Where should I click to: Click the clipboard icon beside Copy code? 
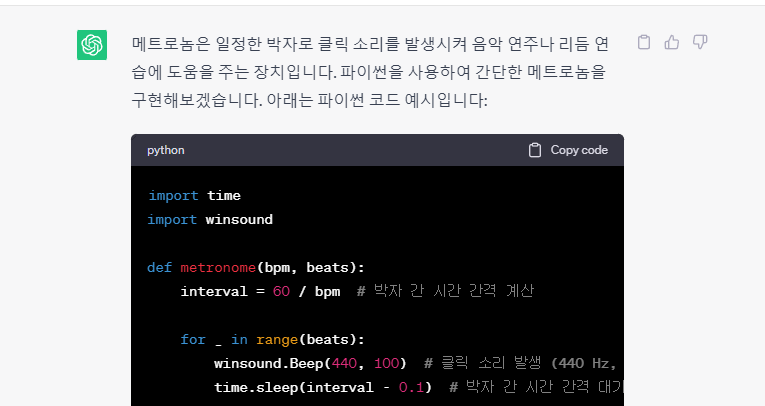[535, 150]
